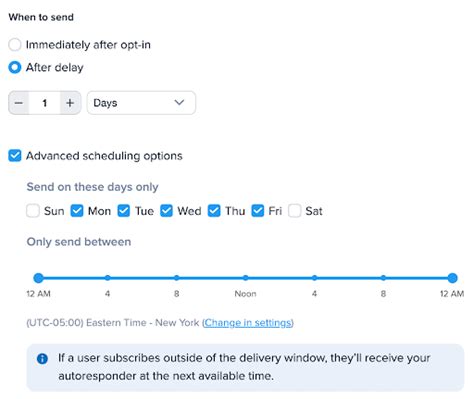Click the left 12 AM slider handle
The width and height of the screenshot is (474, 399).
(x=39, y=278)
